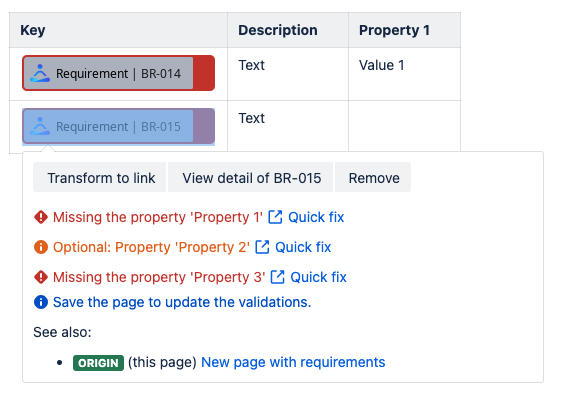Apply Quick fix for missing Property 3
The height and width of the screenshot is (399, 568).
(318, 277)
